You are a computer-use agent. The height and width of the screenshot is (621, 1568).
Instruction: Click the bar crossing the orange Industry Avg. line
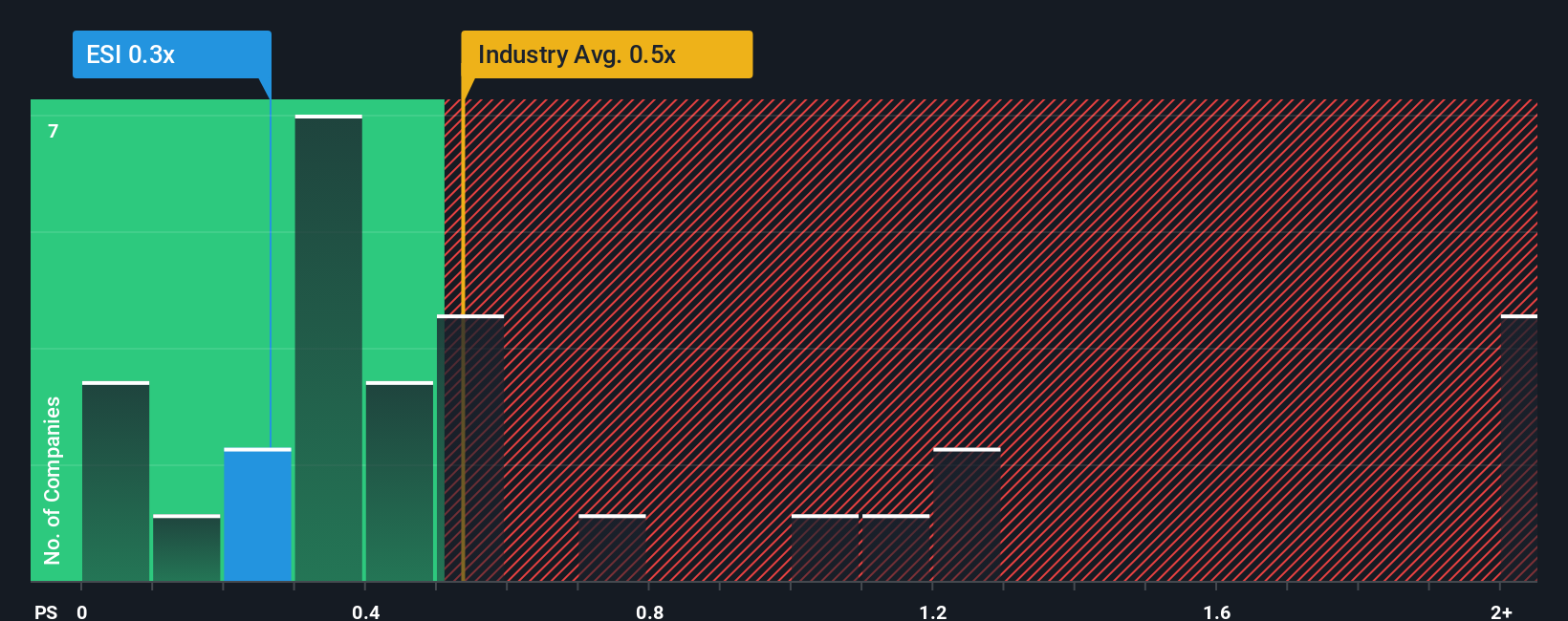click(470, 448)
